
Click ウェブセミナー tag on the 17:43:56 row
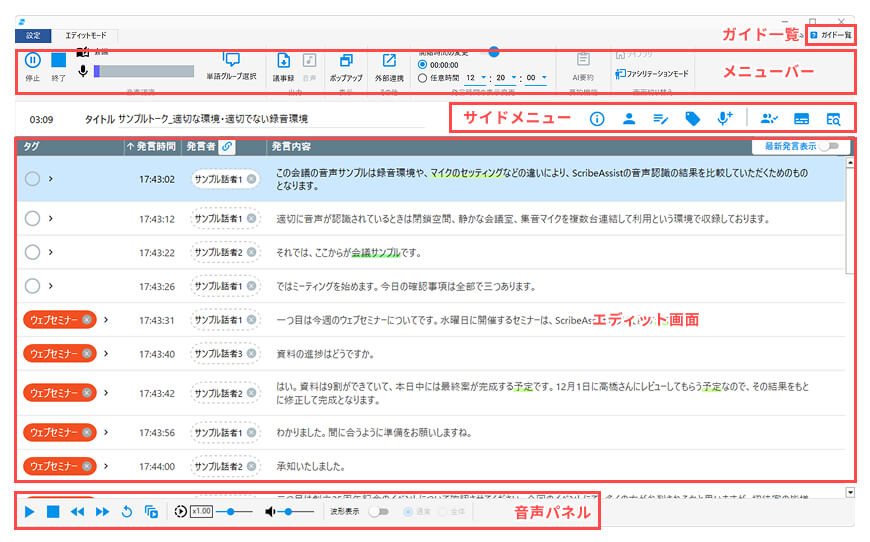click(59, 433)
